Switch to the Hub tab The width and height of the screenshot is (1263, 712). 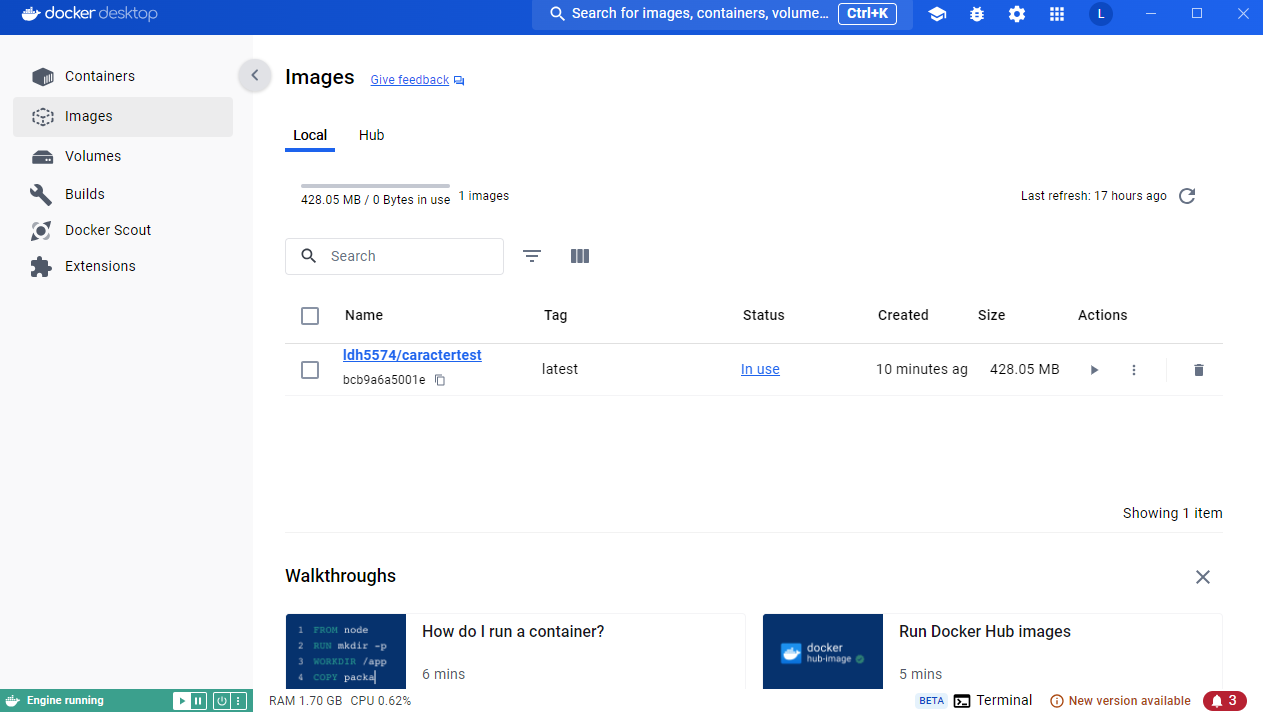pos(371,135)
